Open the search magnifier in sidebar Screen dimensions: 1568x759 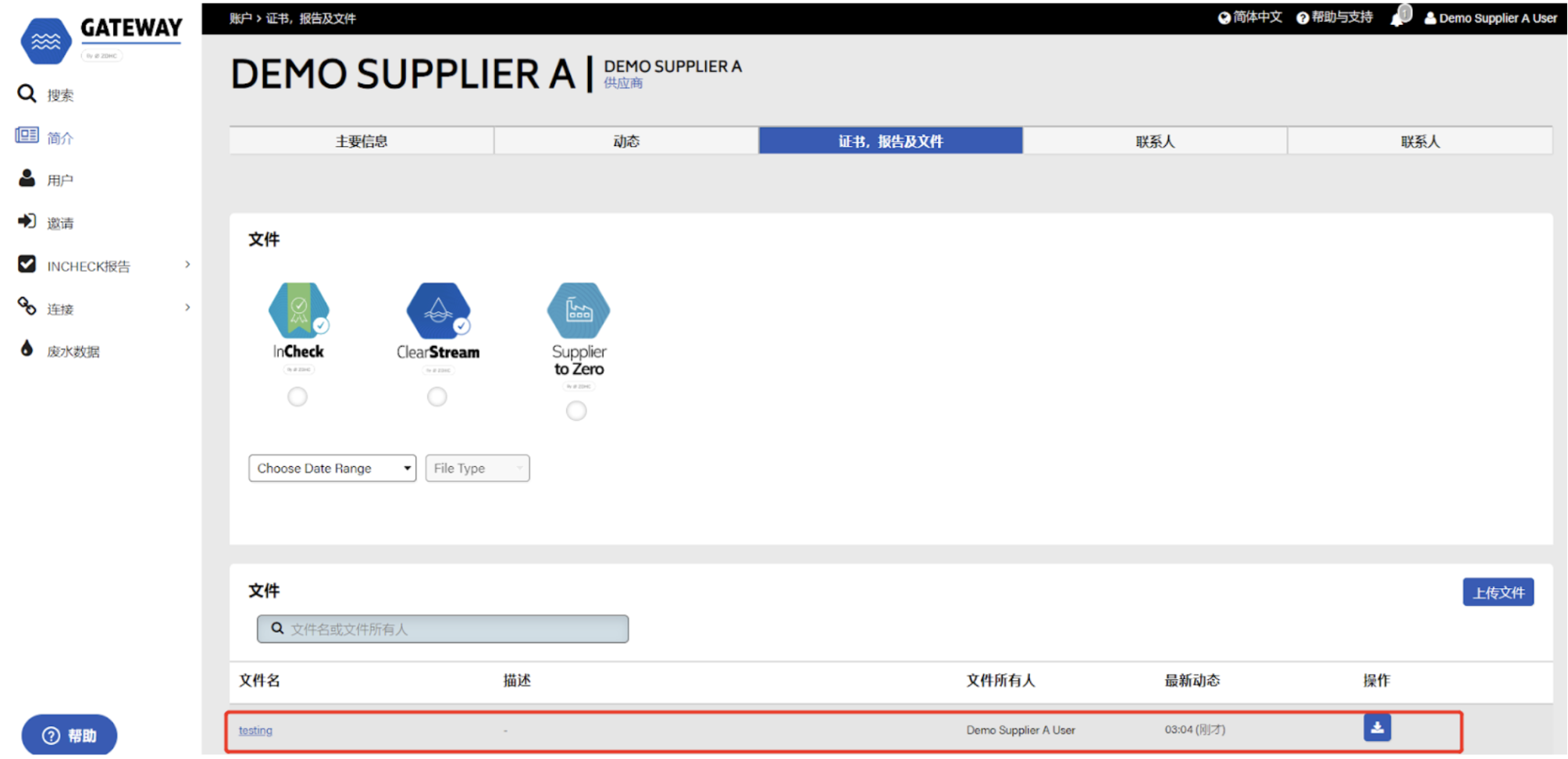point(27,94)
